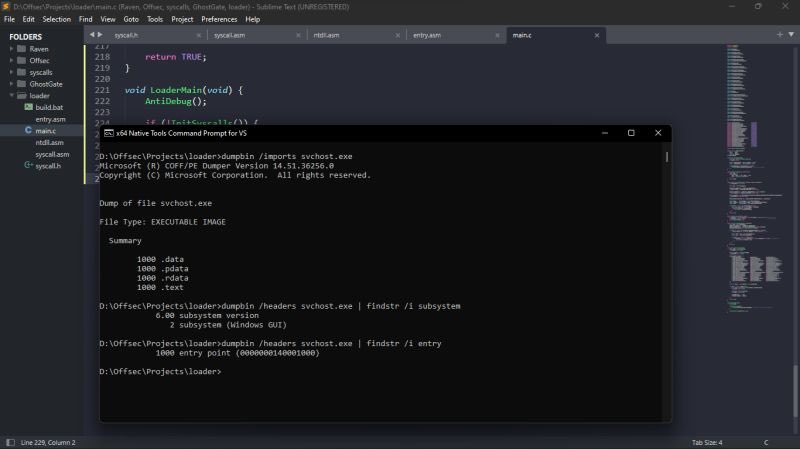Open ntdll.asm in the sidebar
Viewport: 800px width, 449px height.
49,142
